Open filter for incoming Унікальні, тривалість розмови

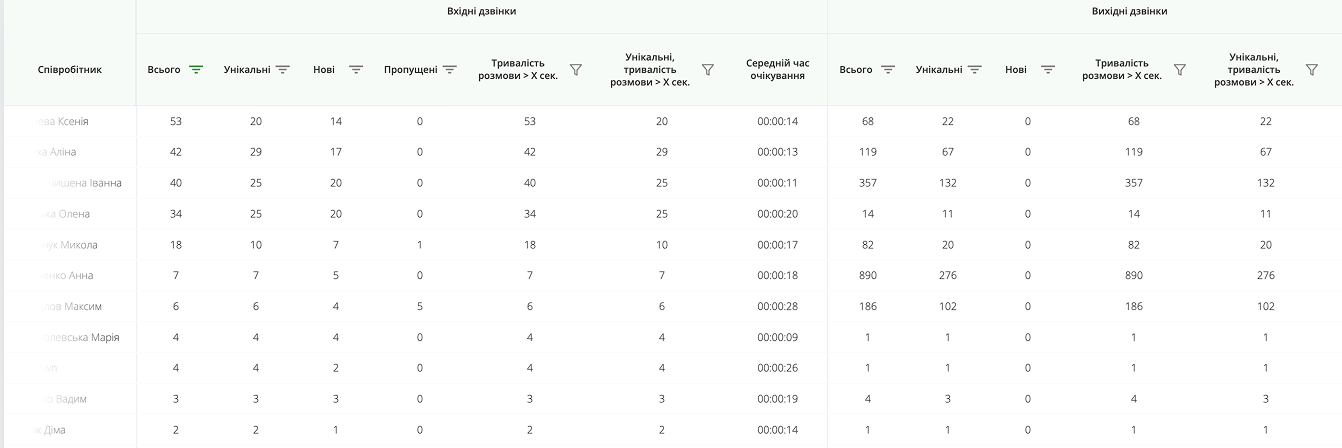[x=708, y=70]
